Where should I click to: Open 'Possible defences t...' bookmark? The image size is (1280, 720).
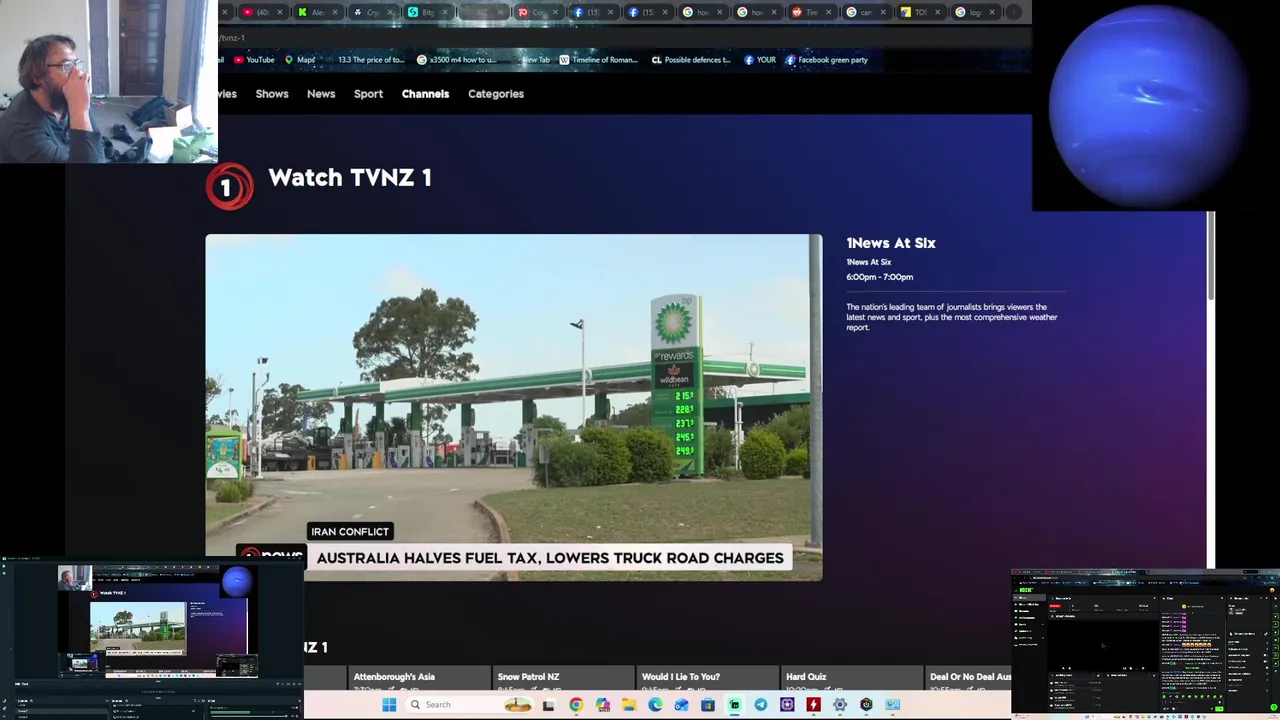pos(691,60)
